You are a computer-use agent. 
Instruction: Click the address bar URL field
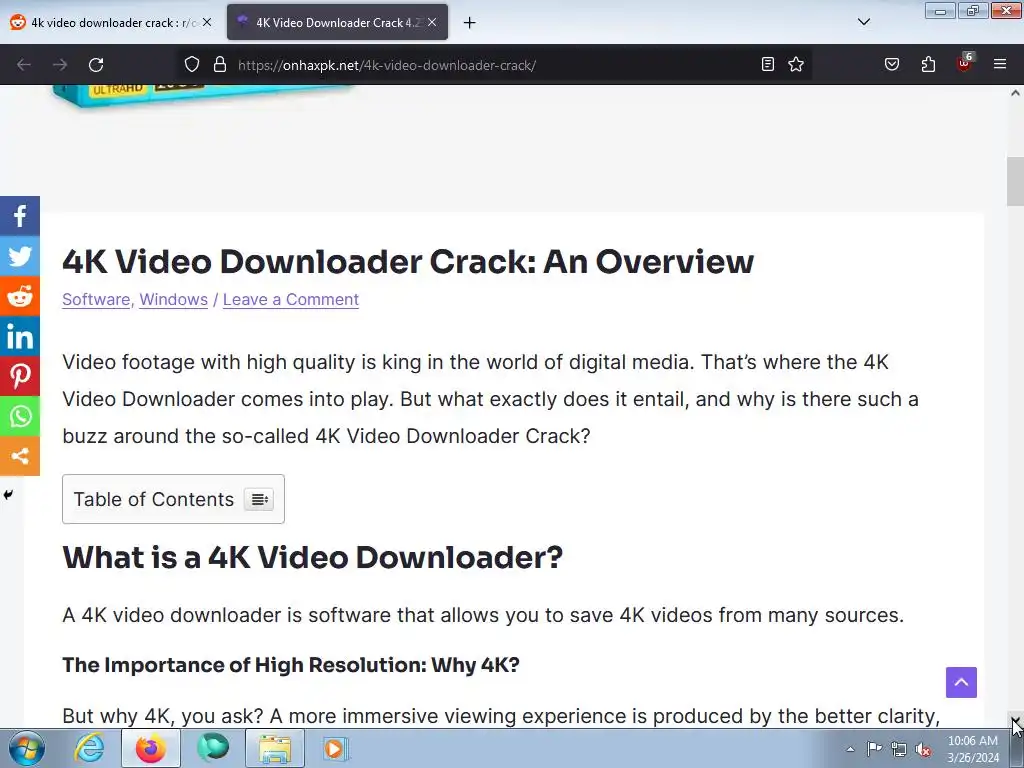(x=496, y=65)
